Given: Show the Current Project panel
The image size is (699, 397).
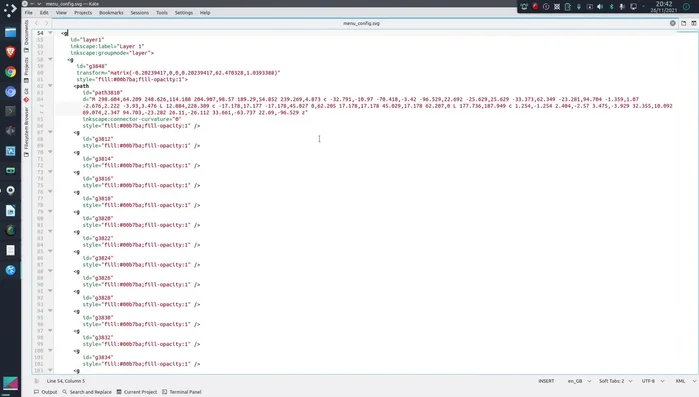Looking at the screenshot, I should (x=137, y=392).
